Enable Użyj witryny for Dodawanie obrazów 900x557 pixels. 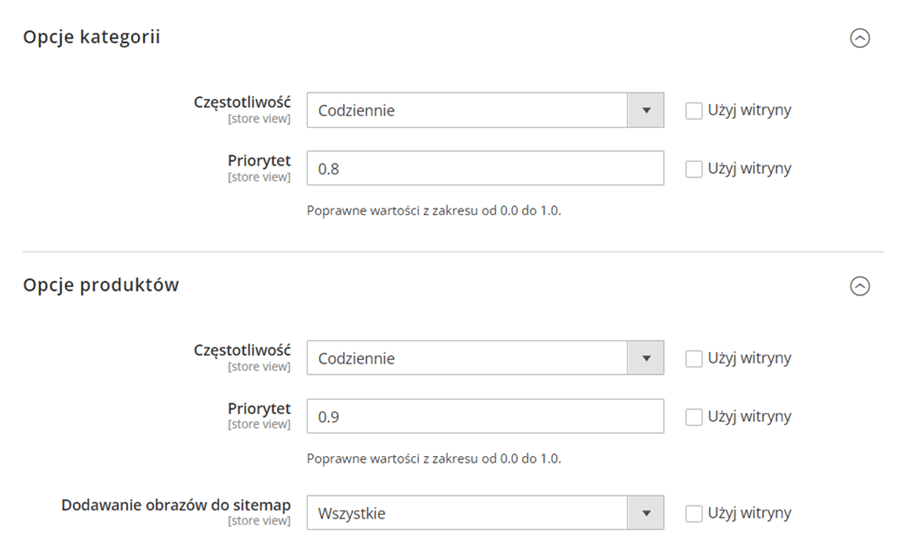click(693, 514)
